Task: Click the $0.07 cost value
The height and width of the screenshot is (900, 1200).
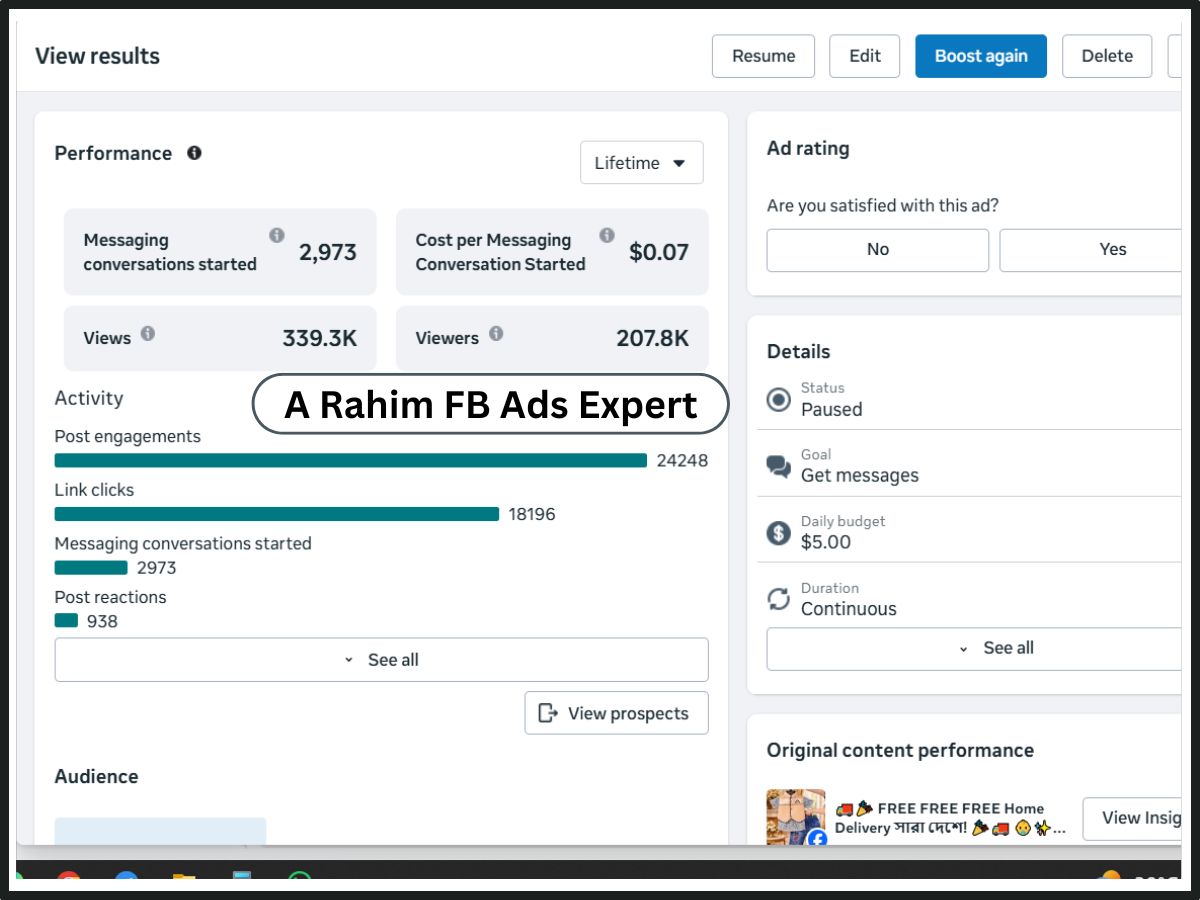Action: pos(659,252)
